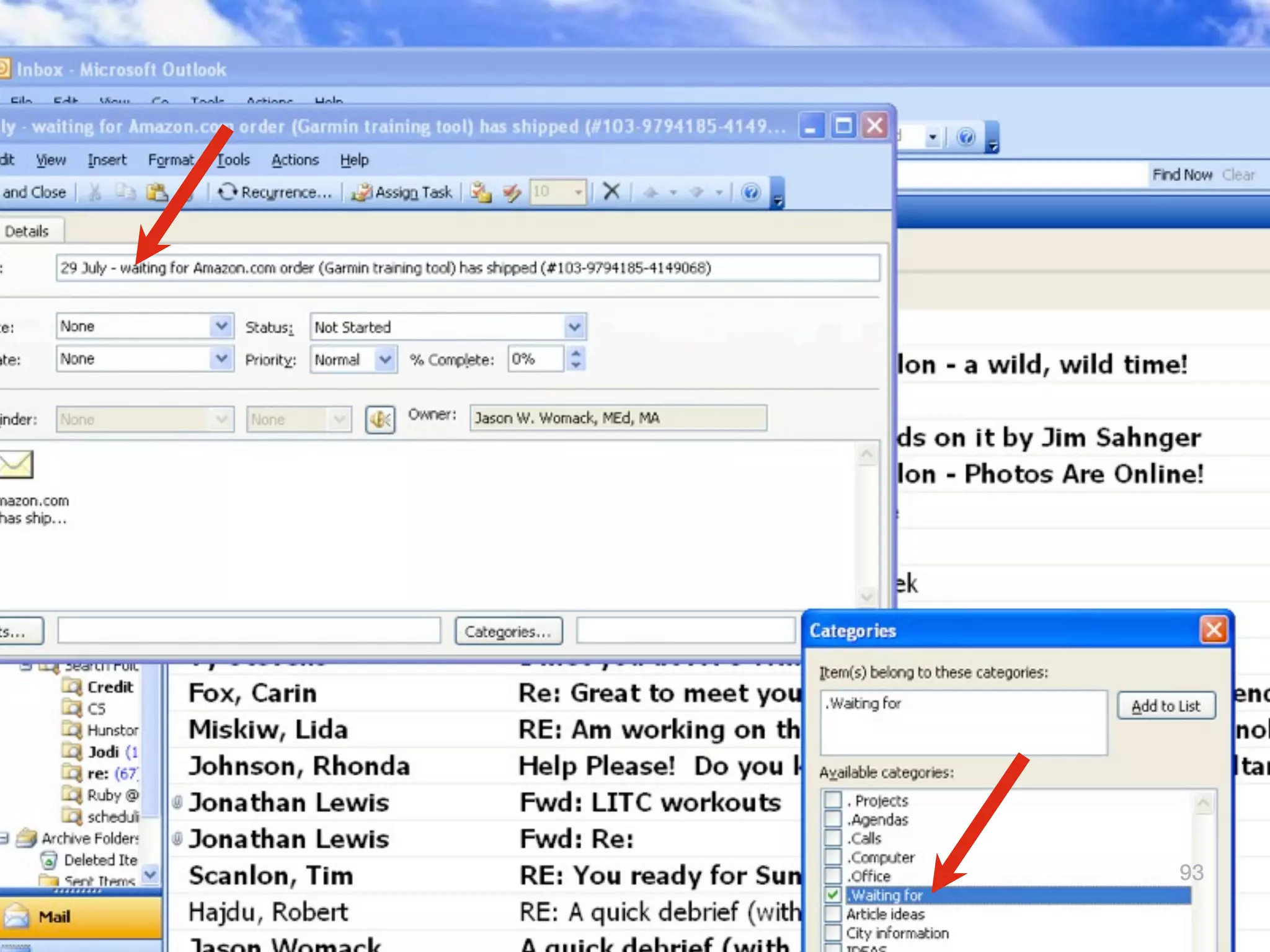Viewport: 1270px width, 952px height.
Task: Click the Send Status Report toolbar icon
Action: pyautogui.click(x=481, y=192)
